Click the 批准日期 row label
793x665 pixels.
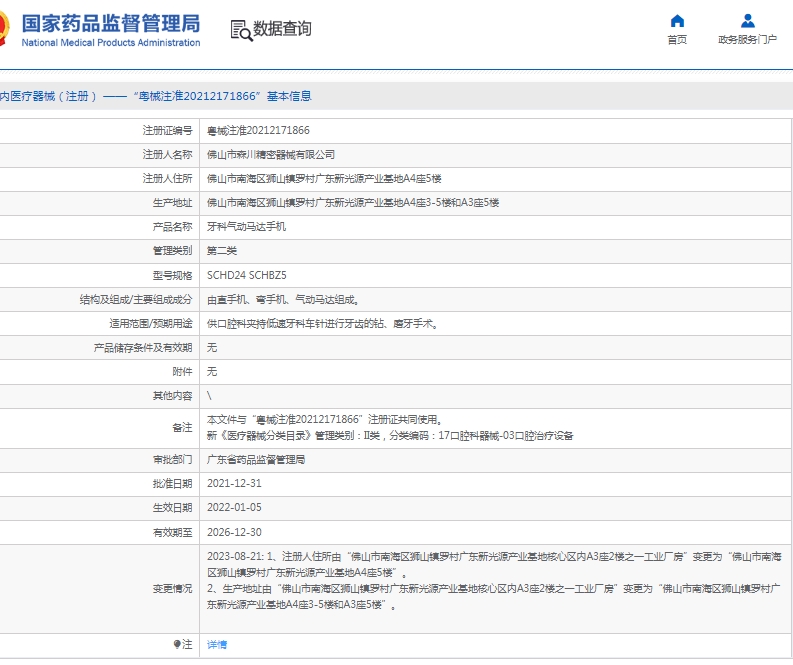click(172, 483)
